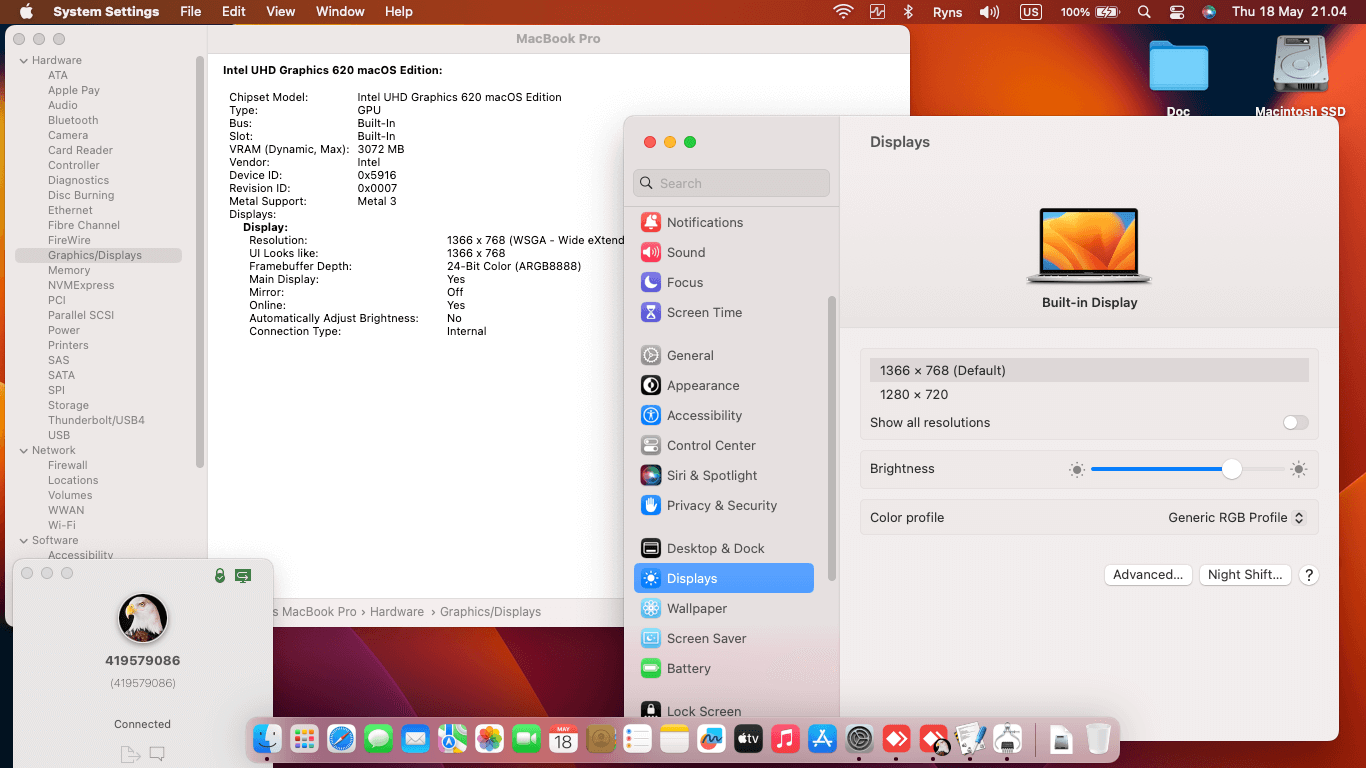Select Focus in the settings sidebar
This screenshot has width=1366, height=768.
click(723, 282)
